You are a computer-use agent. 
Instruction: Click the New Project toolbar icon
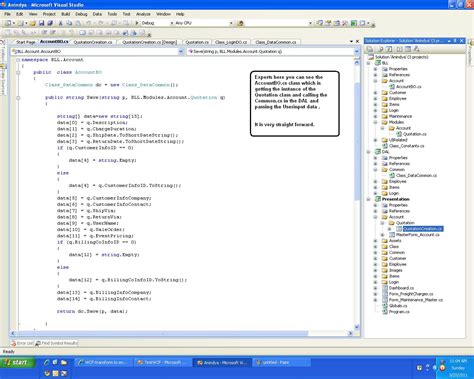pyautogui.click(x=8, y=23)
